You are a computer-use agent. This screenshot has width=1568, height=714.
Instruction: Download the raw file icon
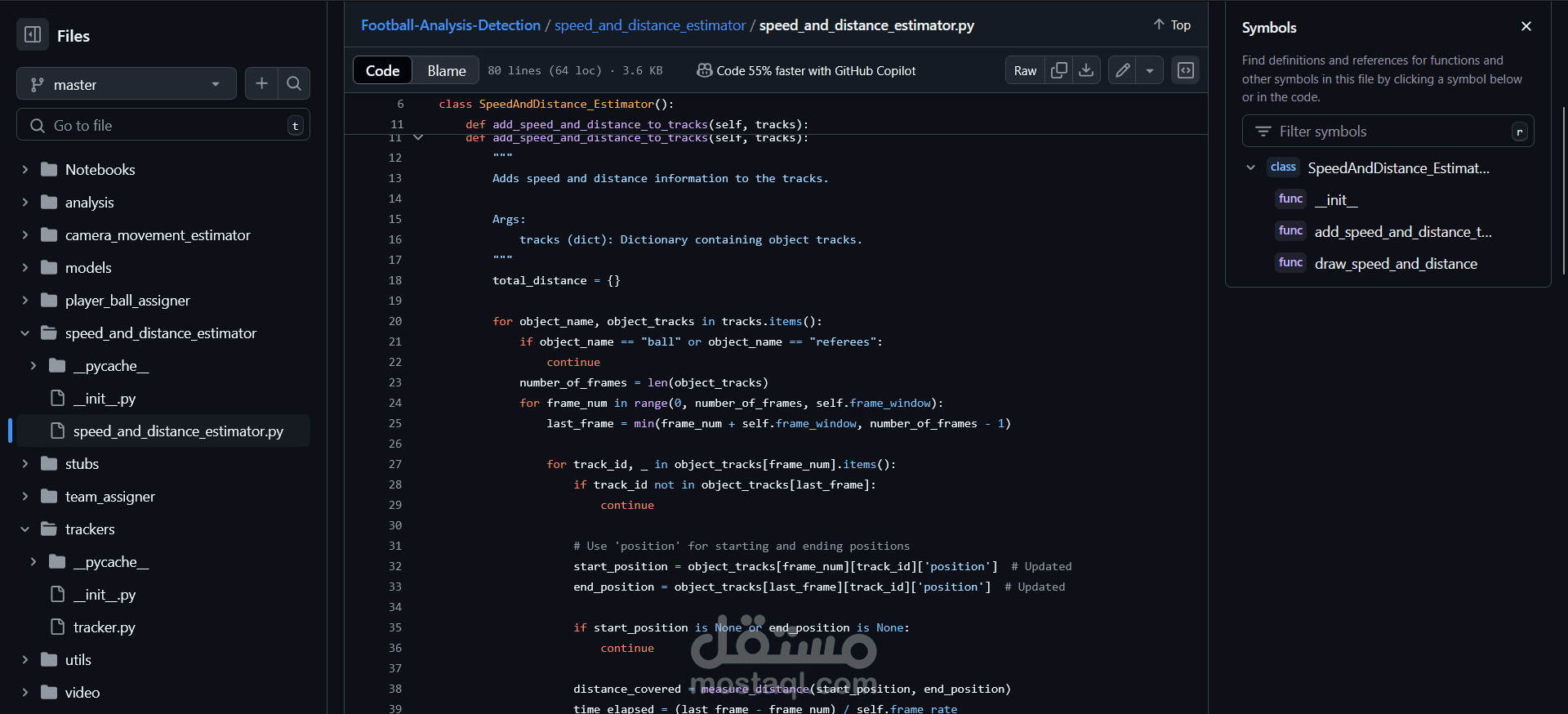pyautogui.click(x=1086, y=70)
